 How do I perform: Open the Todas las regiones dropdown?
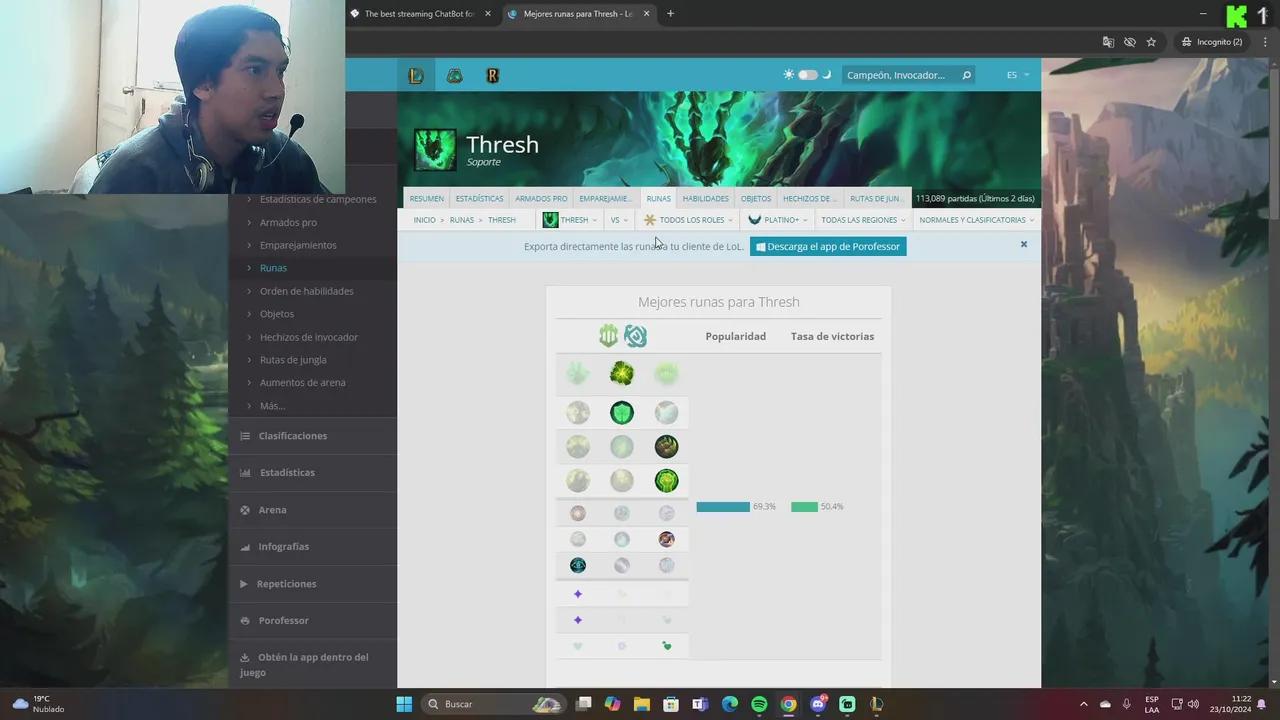click(x=863, y=220)
